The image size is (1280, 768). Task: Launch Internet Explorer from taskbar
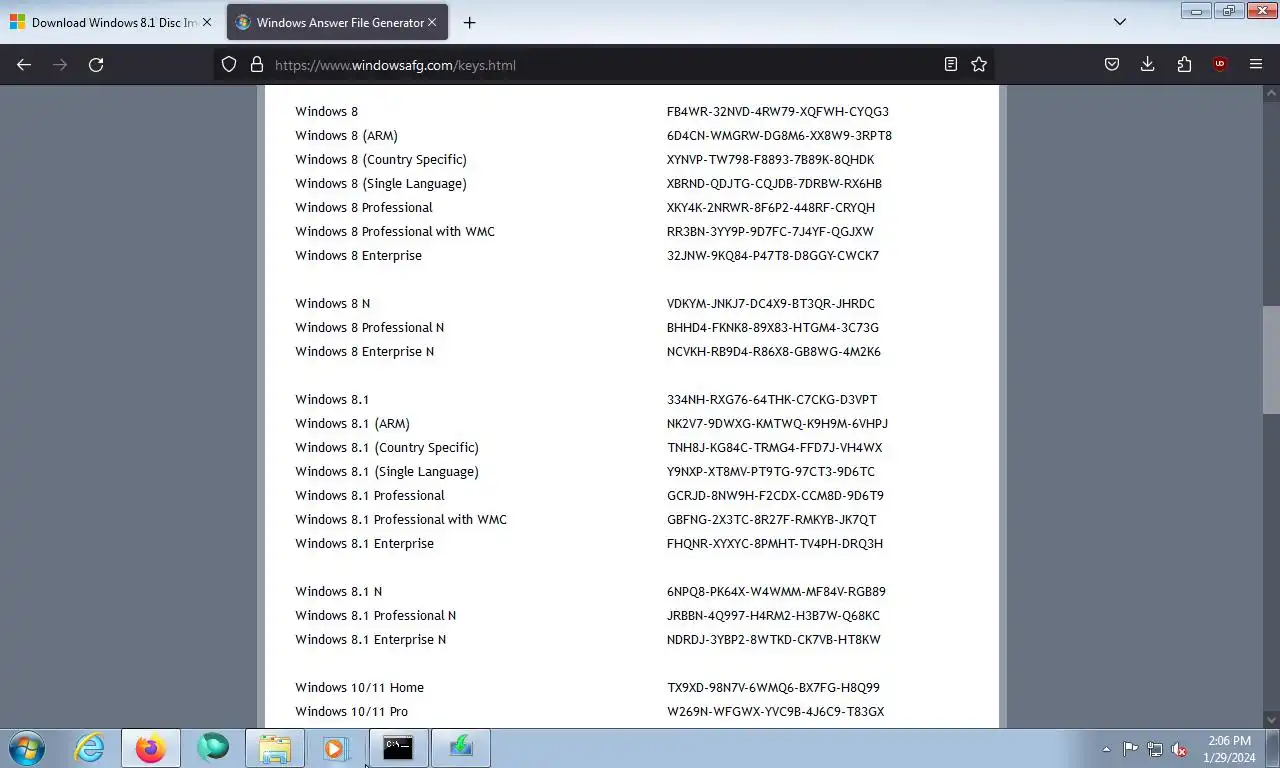point(90,748)
